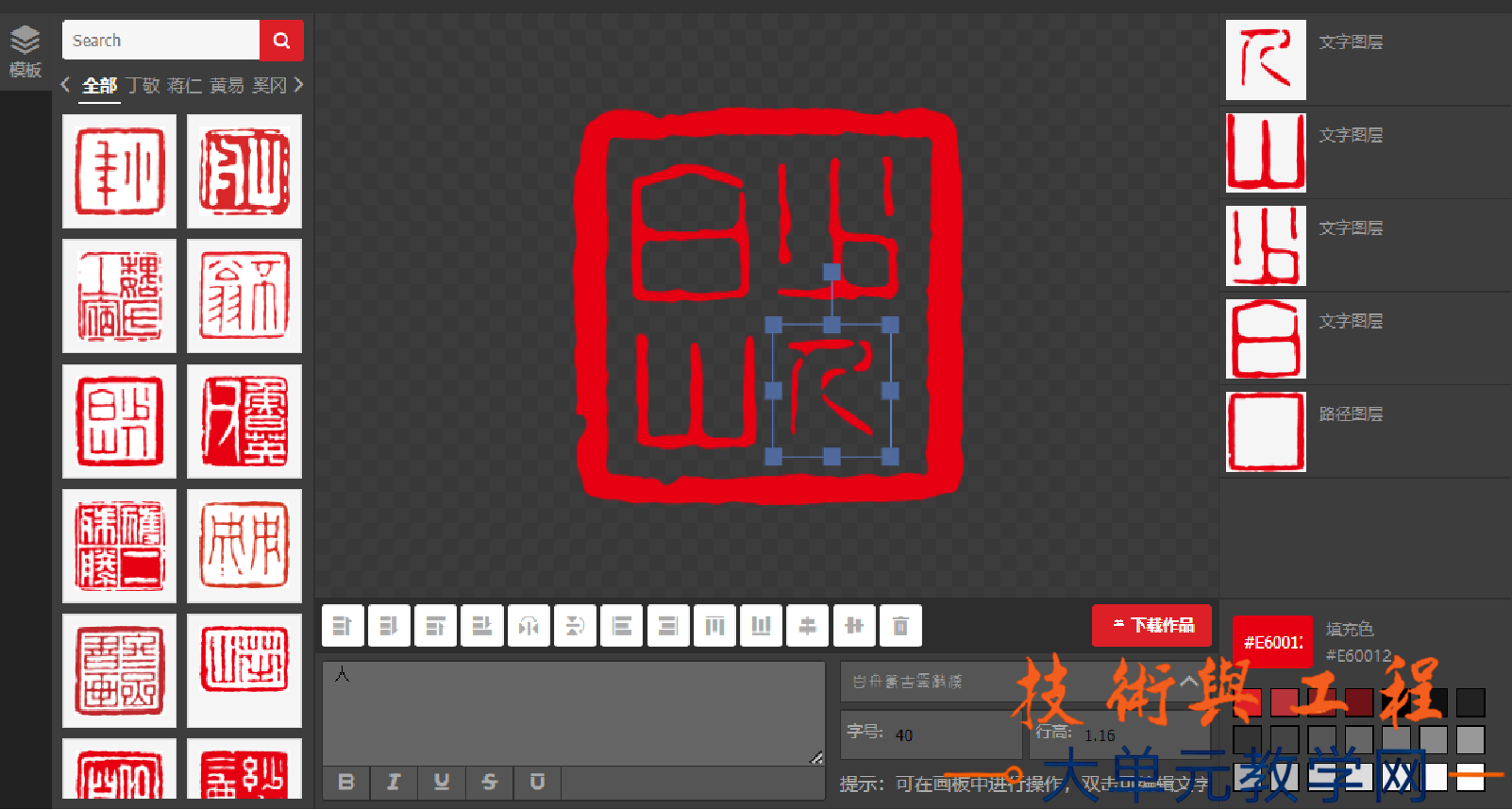Flip the selected layer vertically
Viewport: 1512px width, 810px height.
575,626
